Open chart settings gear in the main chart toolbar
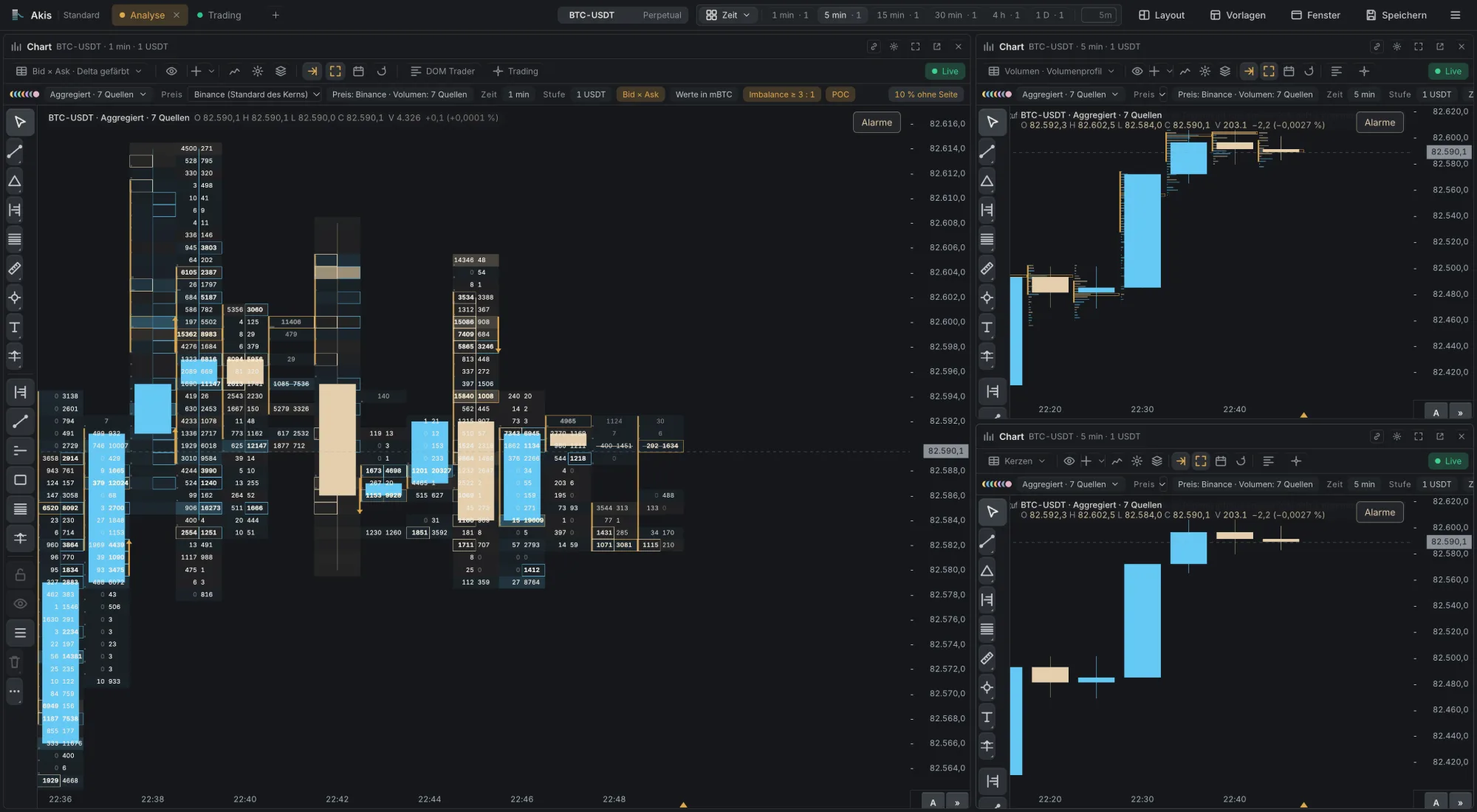The image size is (1477, 812). pyautogui.click(x=258, y=72)
